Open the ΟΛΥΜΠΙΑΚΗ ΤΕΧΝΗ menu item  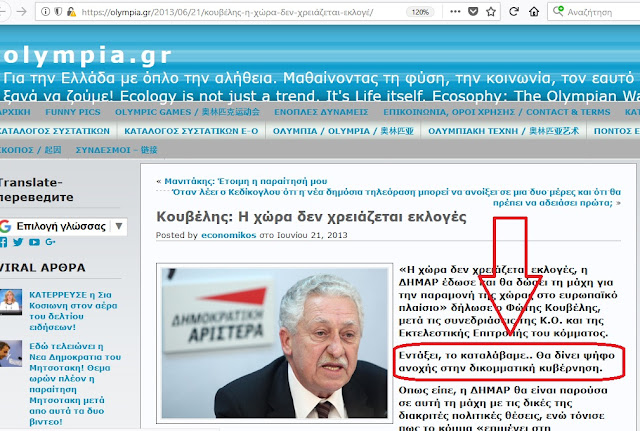(x=503, y=131)
